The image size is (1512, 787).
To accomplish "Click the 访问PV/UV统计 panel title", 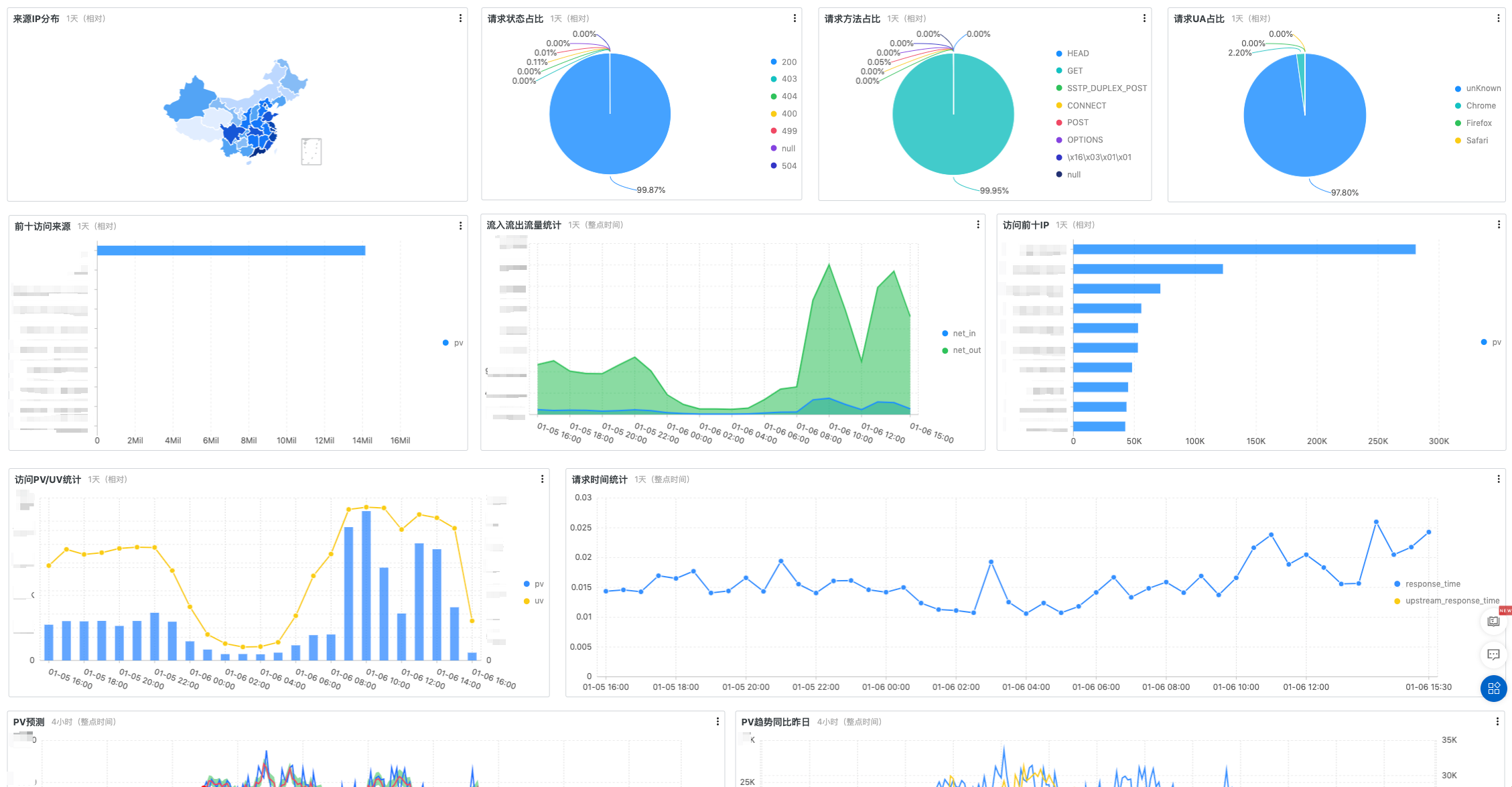I will pyautogui.click(x=48, y=480).
